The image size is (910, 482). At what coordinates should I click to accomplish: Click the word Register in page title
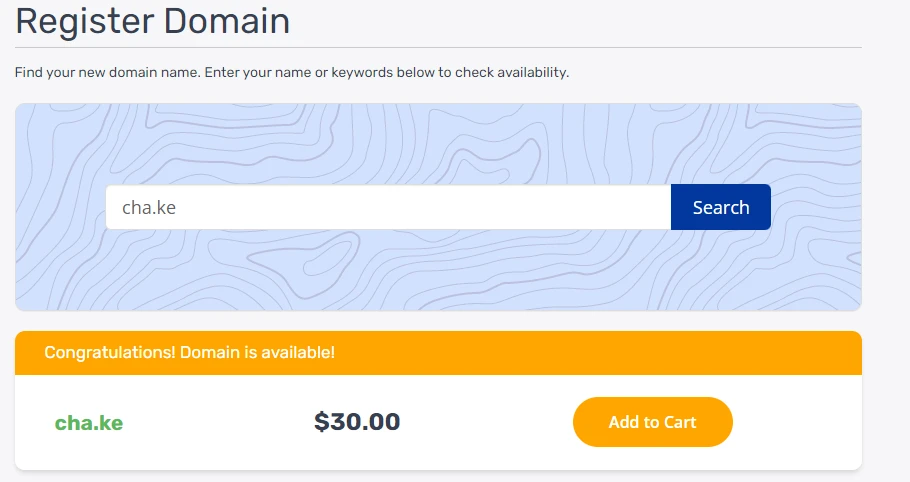pyautogui.click(x=83, y=21)
